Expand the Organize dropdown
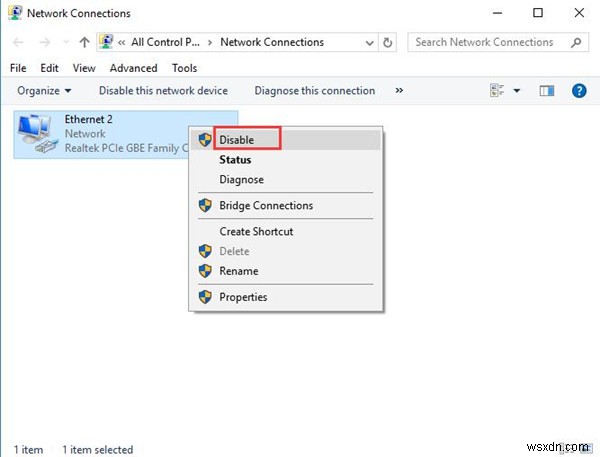 [x=44, y=91]
